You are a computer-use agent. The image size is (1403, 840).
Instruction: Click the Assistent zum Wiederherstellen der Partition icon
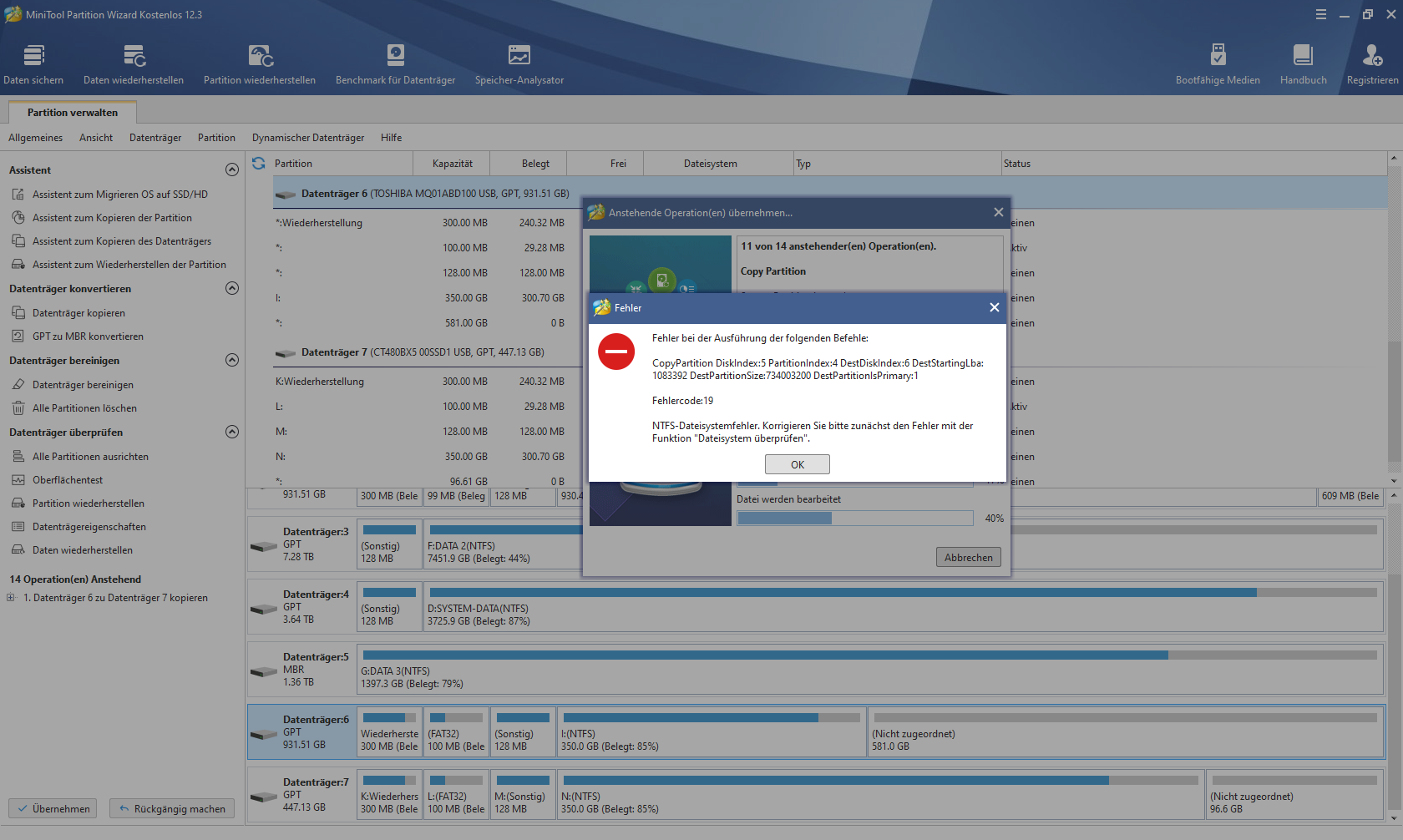18,265
